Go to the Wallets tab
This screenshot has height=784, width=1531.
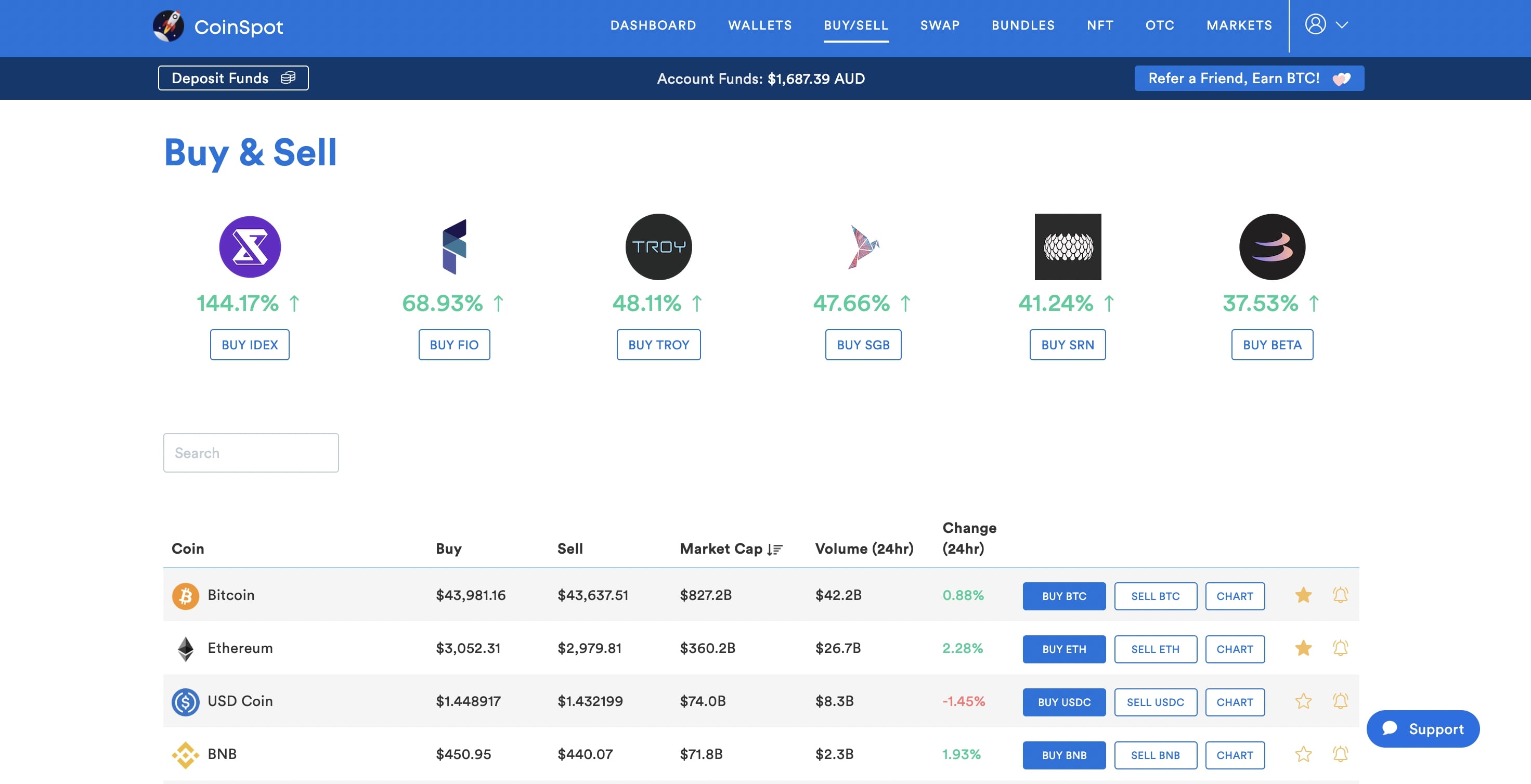760,25
